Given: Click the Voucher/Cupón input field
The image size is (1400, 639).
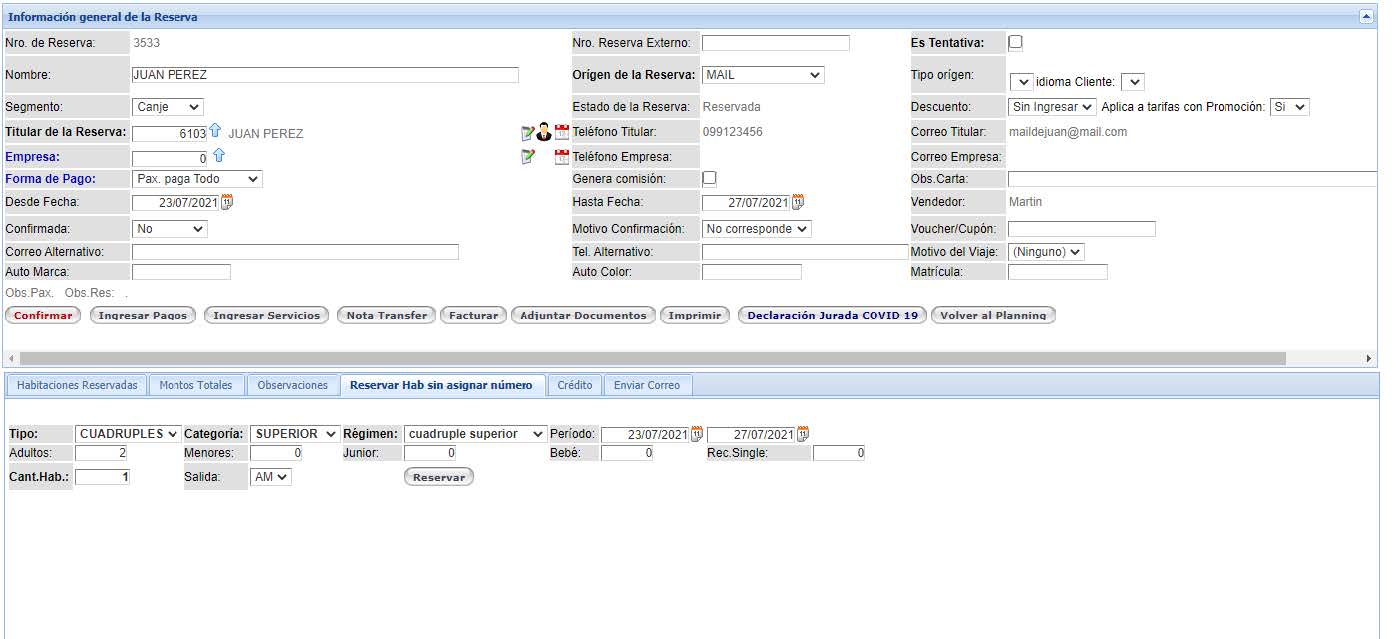Looking at the screenshot, I should click(x=1081, y=229).
